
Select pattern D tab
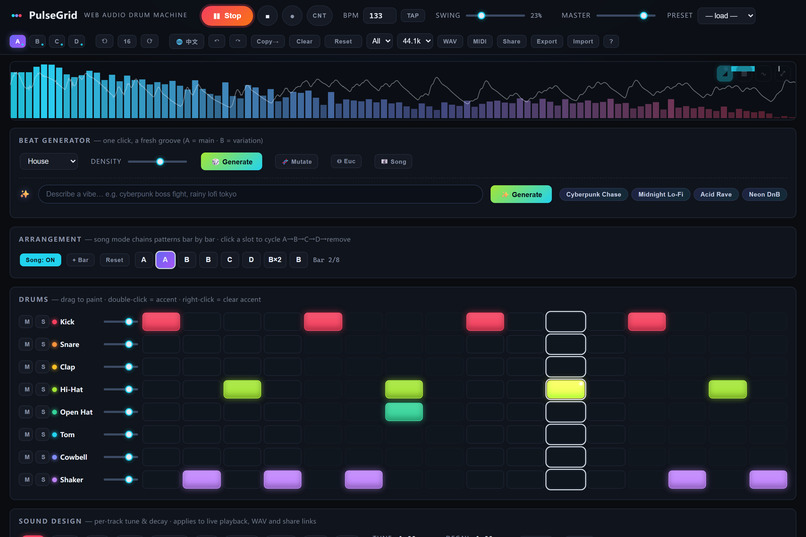click(77, 41)
